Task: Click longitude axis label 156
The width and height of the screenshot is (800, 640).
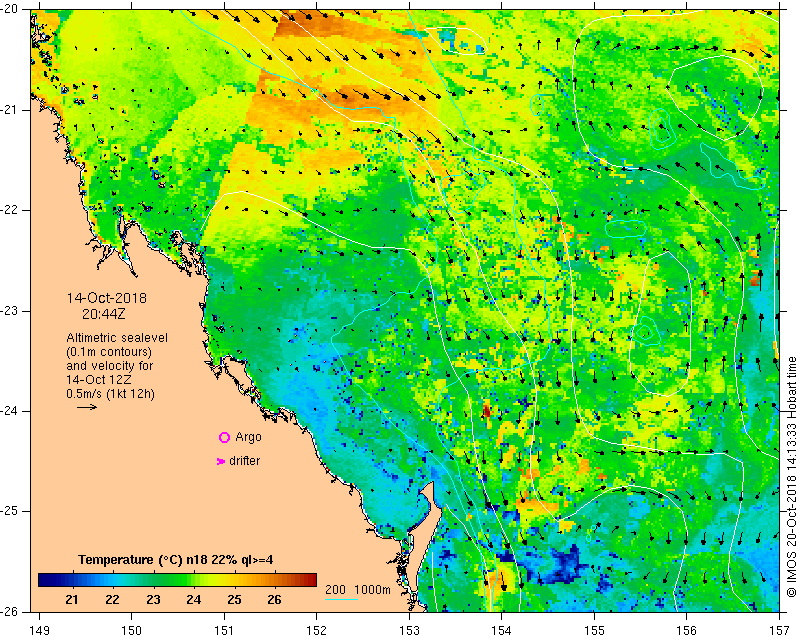Action: point(687,630)
